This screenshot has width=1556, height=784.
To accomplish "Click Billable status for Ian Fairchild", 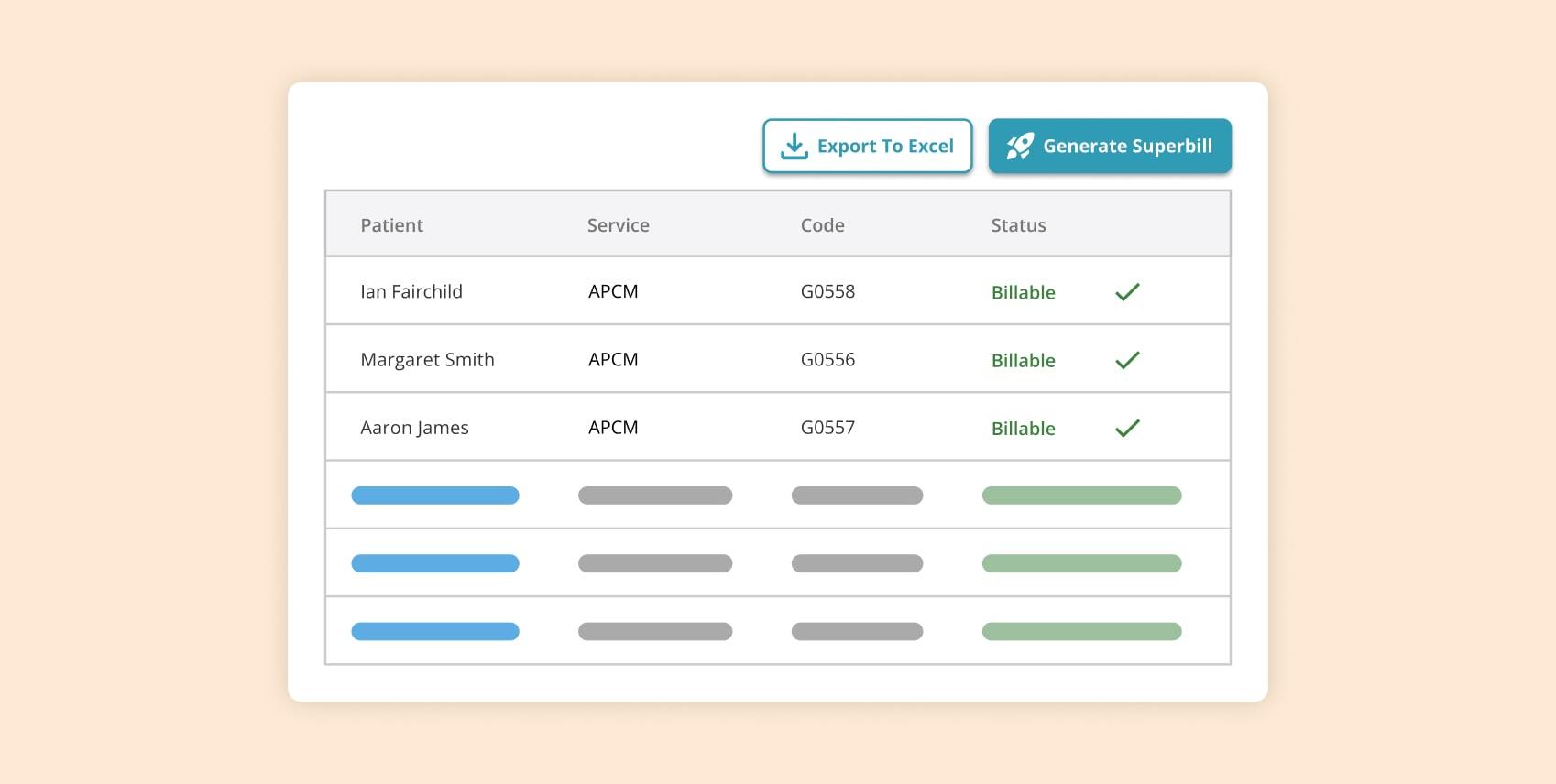I will pos(1024,292).
